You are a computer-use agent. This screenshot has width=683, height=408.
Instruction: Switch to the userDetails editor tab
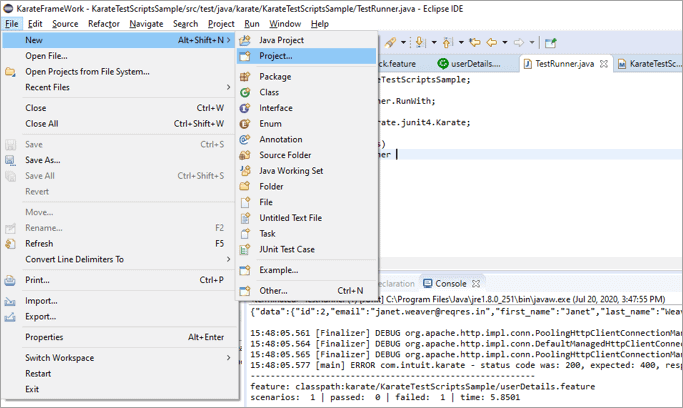[x=470, y=64]
